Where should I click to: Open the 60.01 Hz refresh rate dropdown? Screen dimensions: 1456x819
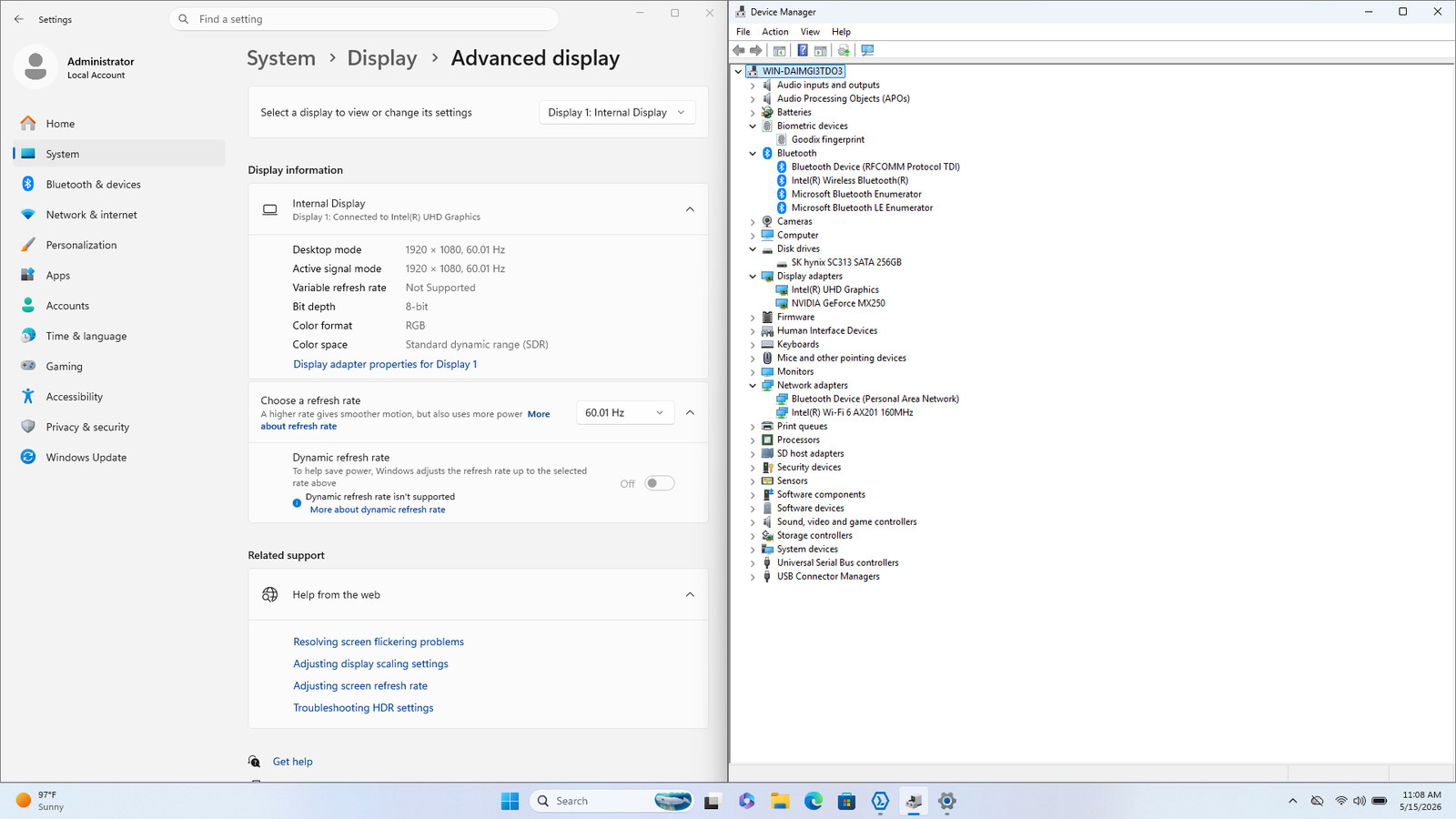pos(625,413)
